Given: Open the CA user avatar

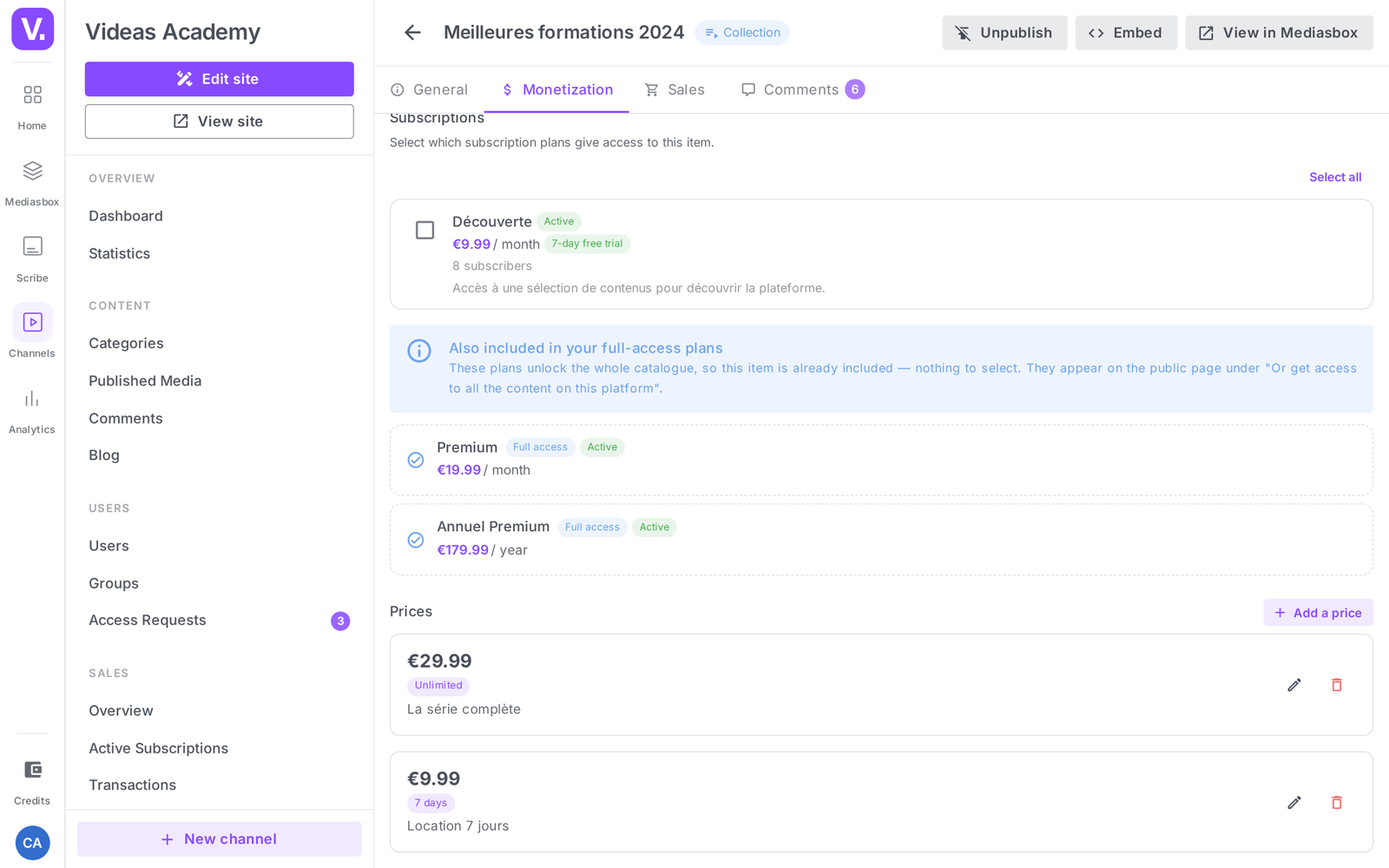Looking at the screenshot, I should (x=32, y=843).
